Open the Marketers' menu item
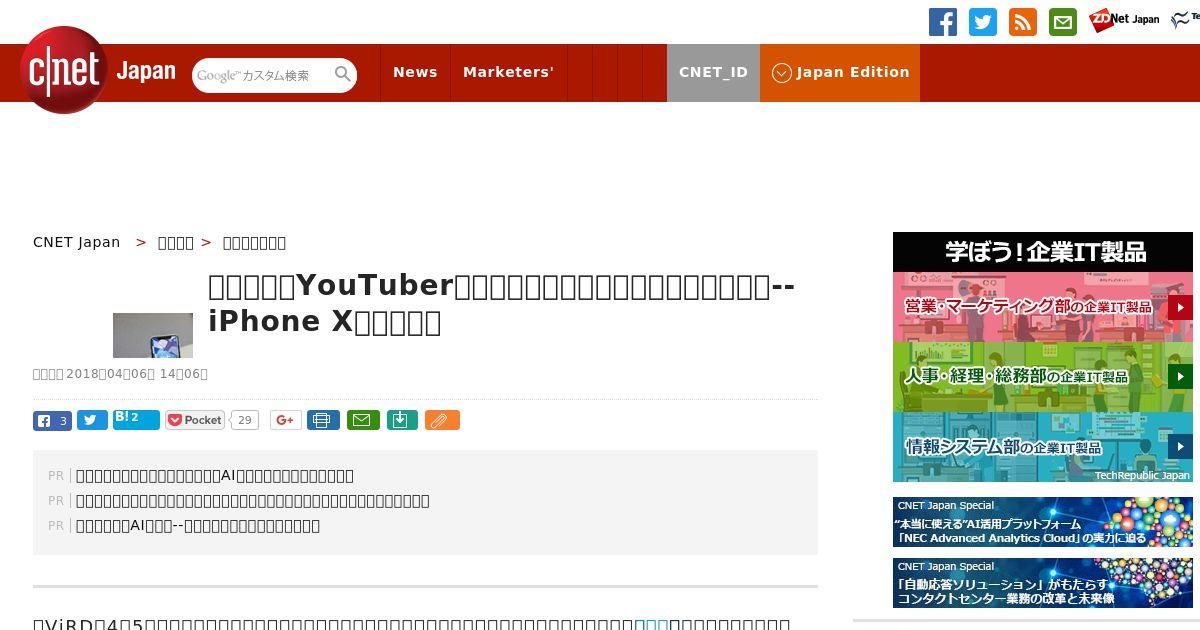The image size is (1200, 630). coord(508,72)
